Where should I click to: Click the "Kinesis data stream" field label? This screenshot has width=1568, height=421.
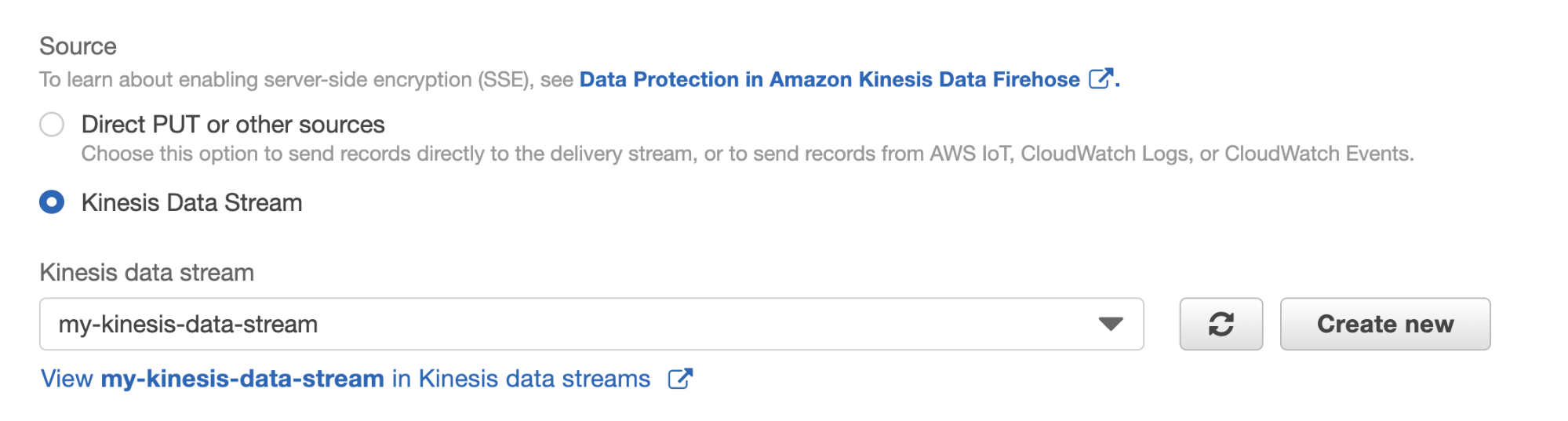[147, 272]
